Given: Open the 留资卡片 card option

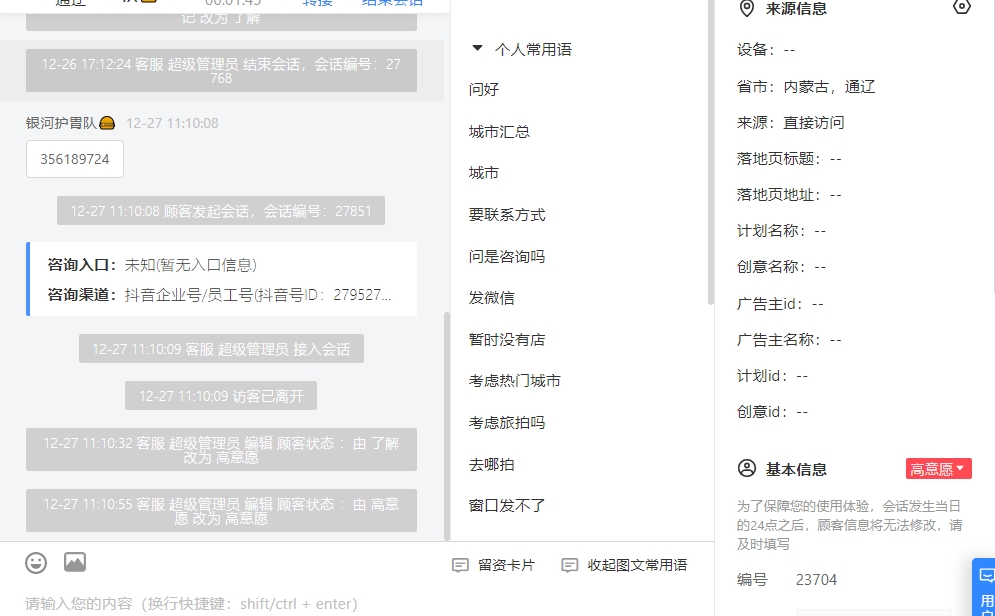Looking at the screenshot, I should pyautogui.click(x=493, y=565).
